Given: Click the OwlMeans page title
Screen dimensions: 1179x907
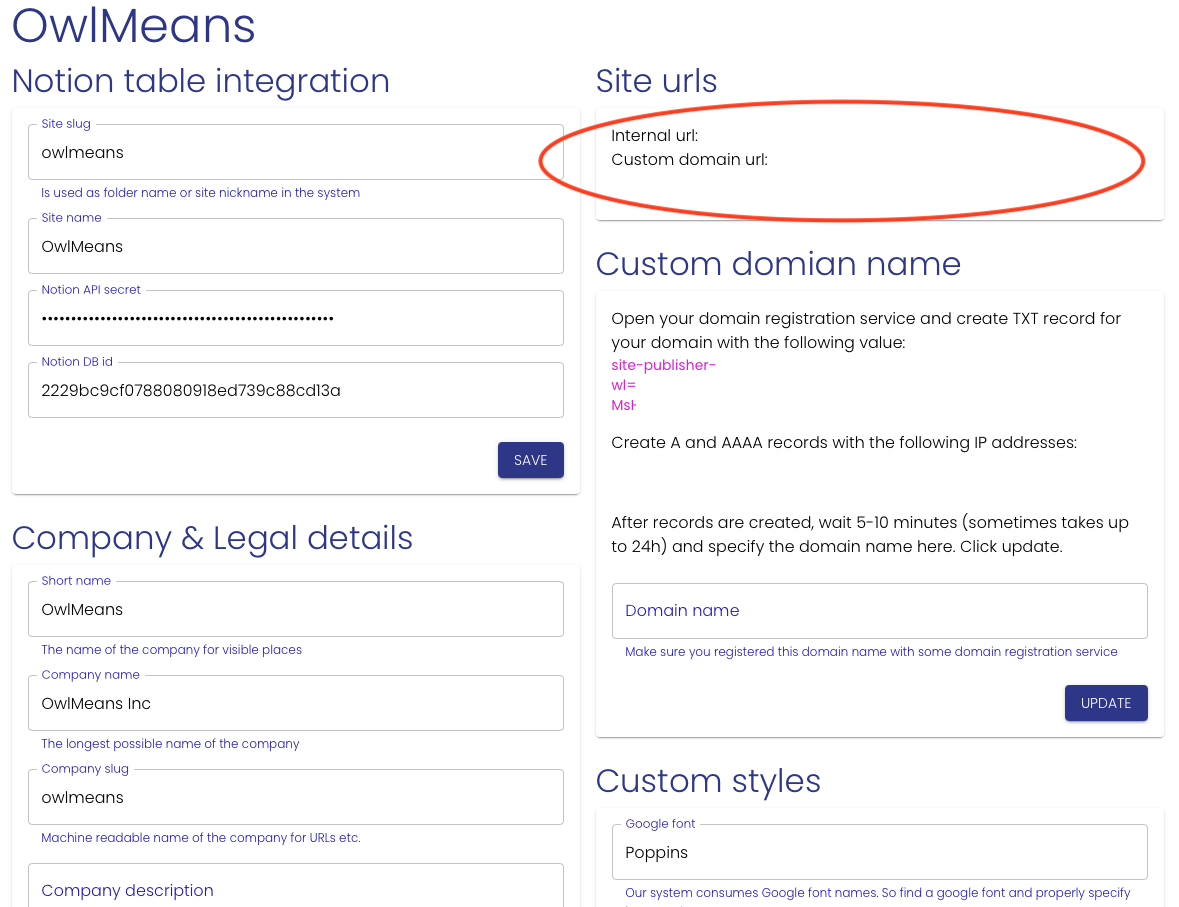Looking at the screenshot, I should pos(134,26).
